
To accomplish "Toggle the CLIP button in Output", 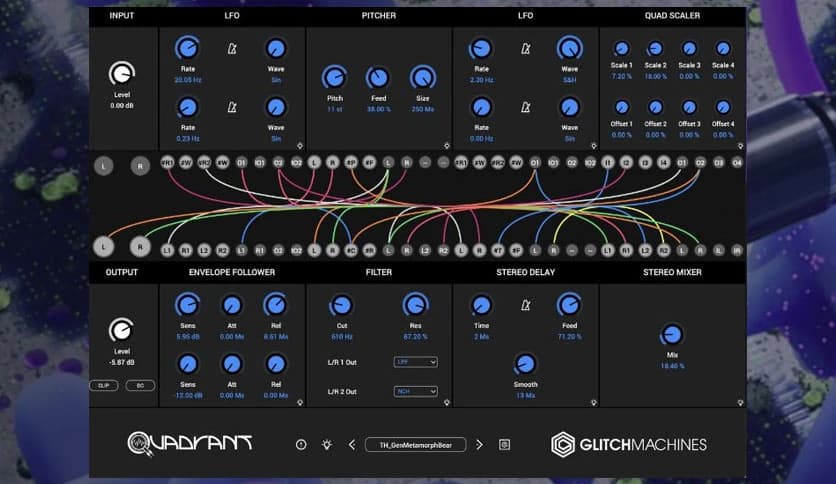I will click(x=104, y=385).
